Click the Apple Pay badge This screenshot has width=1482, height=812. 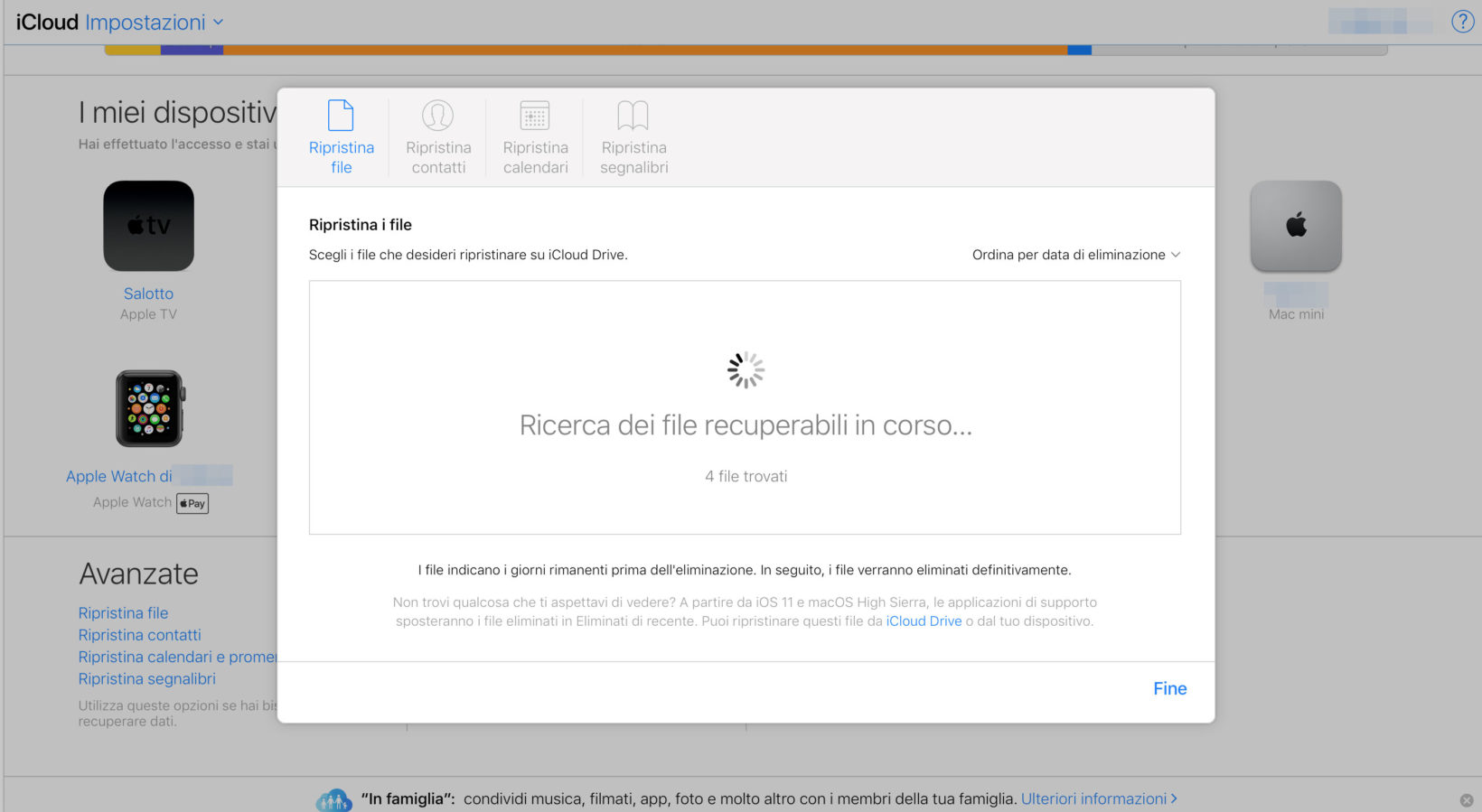(192, 503)
